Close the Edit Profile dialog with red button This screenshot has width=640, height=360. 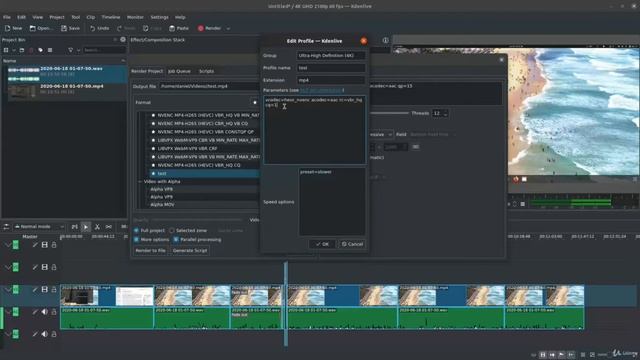[364, 41]
